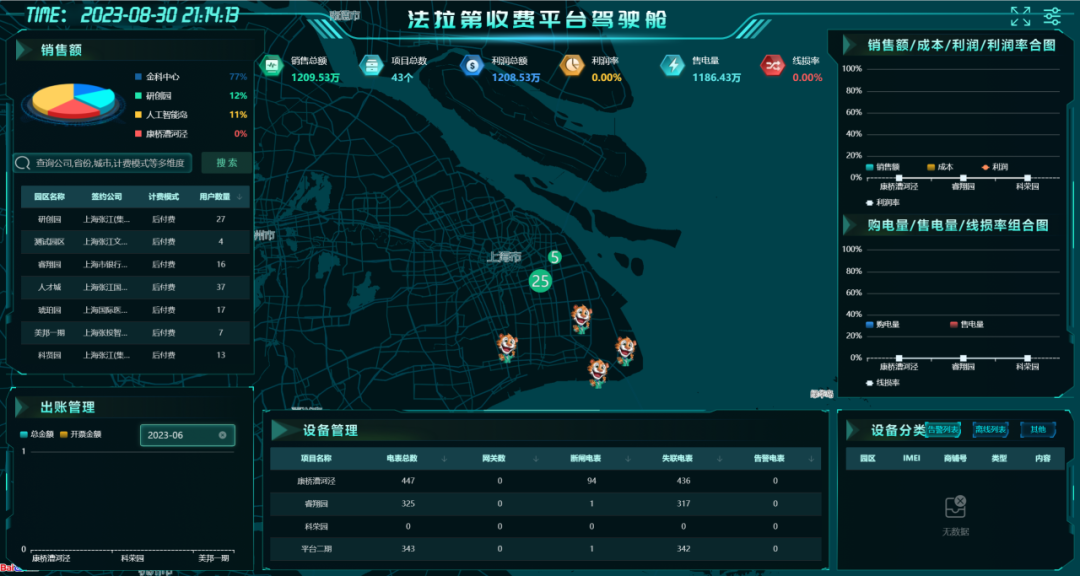Click the 售电量 lightning icon
This screenshot has width=1080, height=576.
[672, 65]
